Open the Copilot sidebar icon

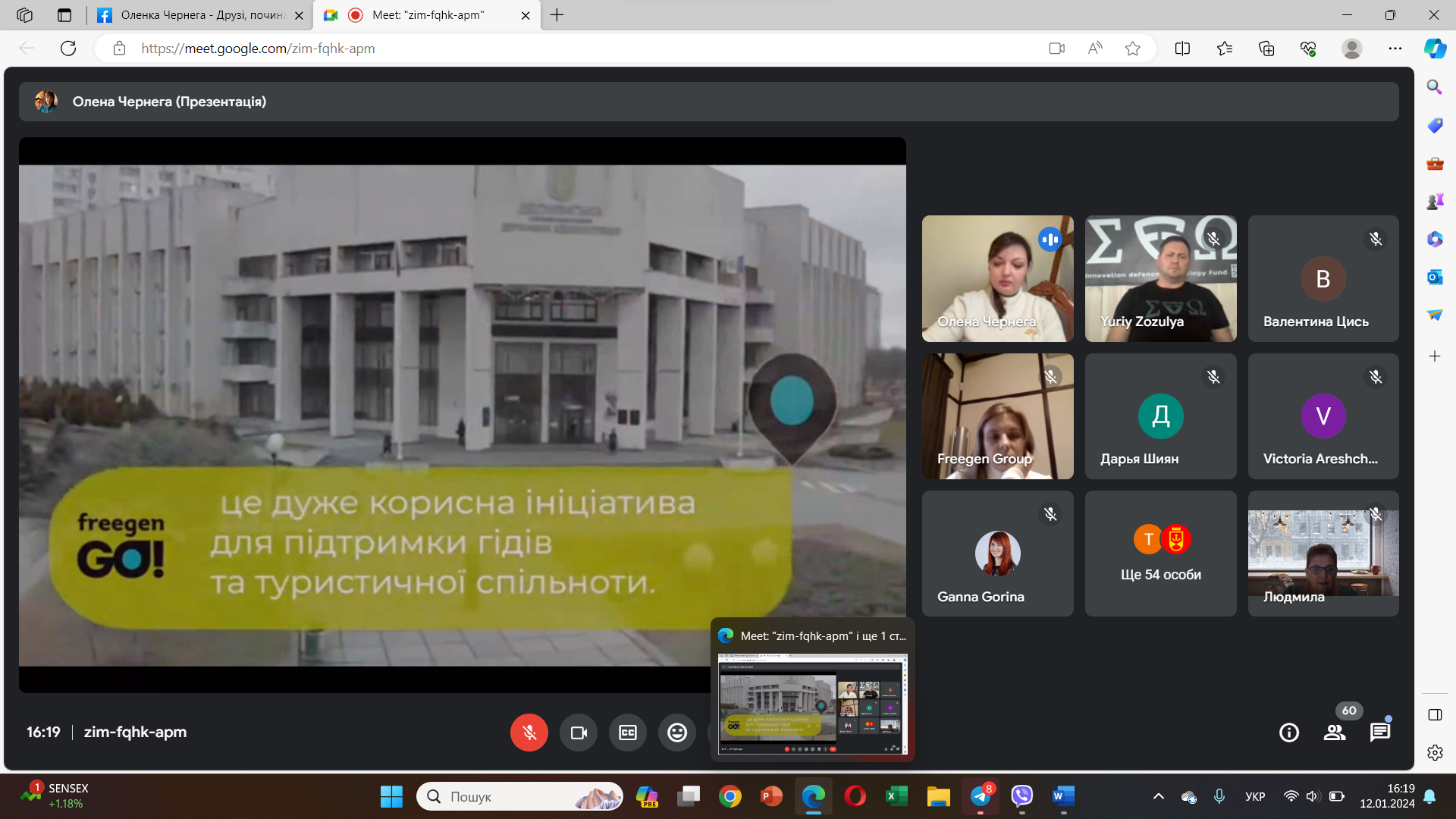tap(1435, 49)
